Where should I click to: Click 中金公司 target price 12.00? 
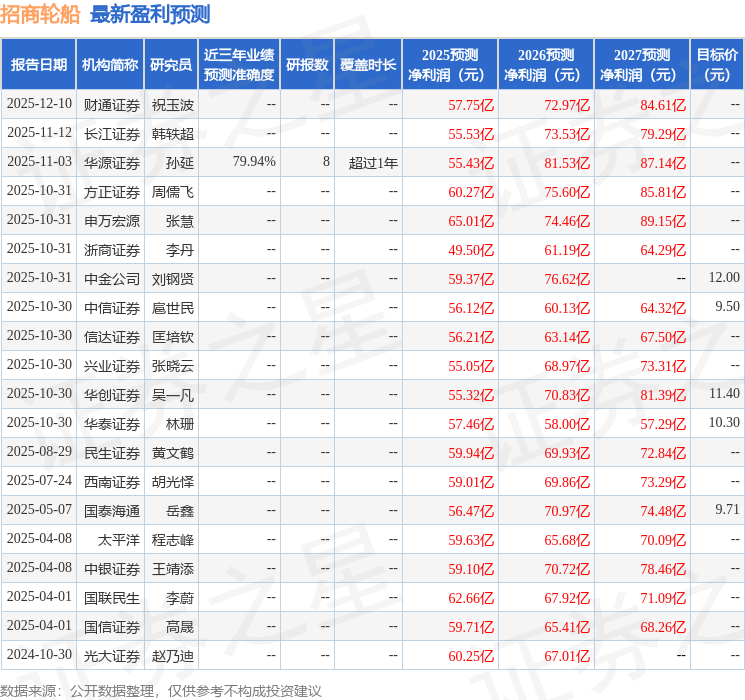724,277
